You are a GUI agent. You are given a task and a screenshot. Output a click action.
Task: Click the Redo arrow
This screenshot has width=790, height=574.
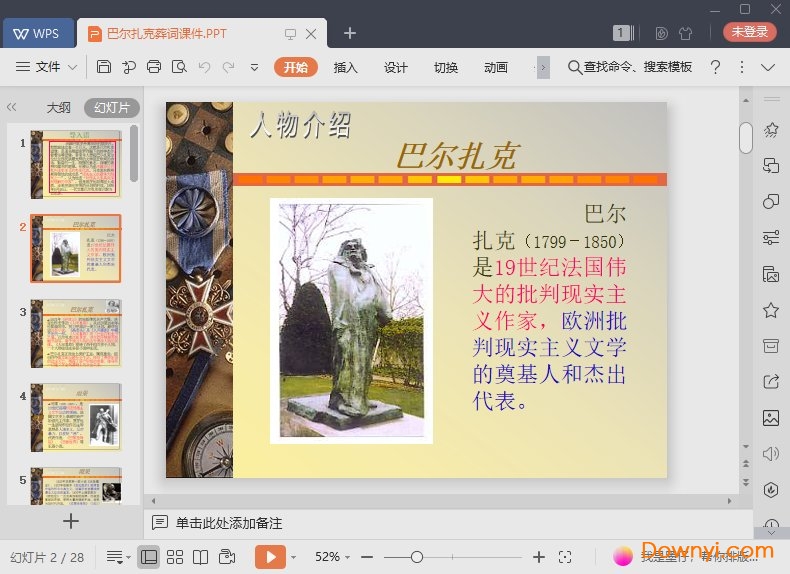pyautogui.click(x=229, y=67)
